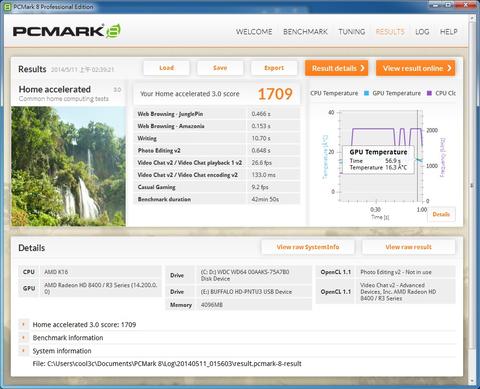Save the current result

[220, 68]
